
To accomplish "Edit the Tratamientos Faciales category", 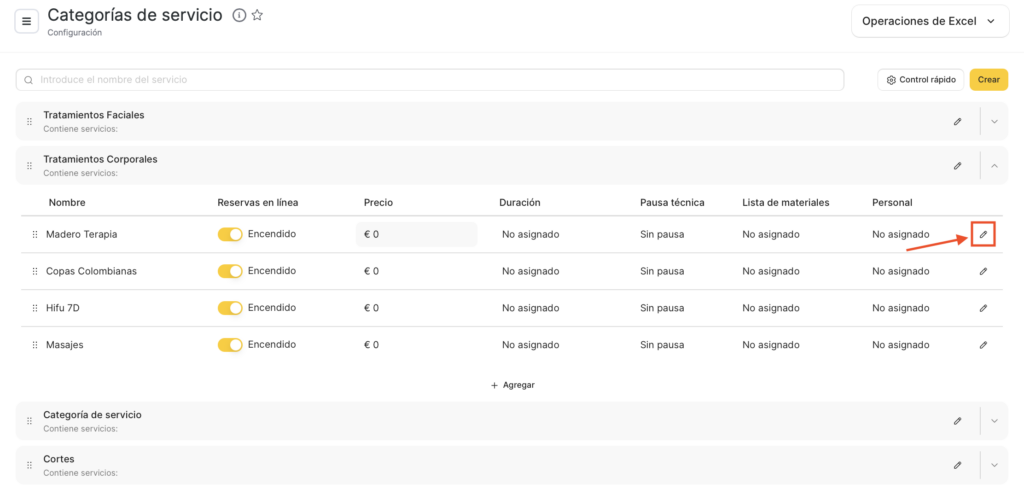I will 957,121.
